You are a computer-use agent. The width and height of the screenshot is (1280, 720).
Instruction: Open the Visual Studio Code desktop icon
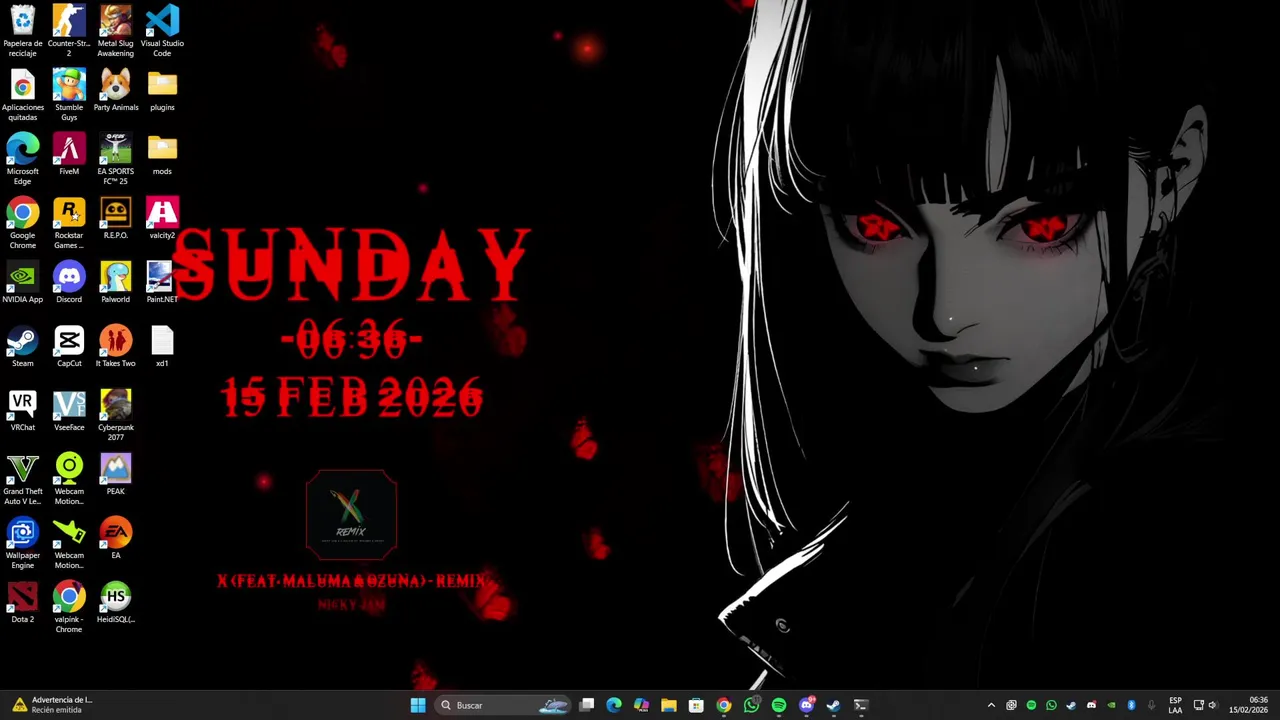coord(162,30)
